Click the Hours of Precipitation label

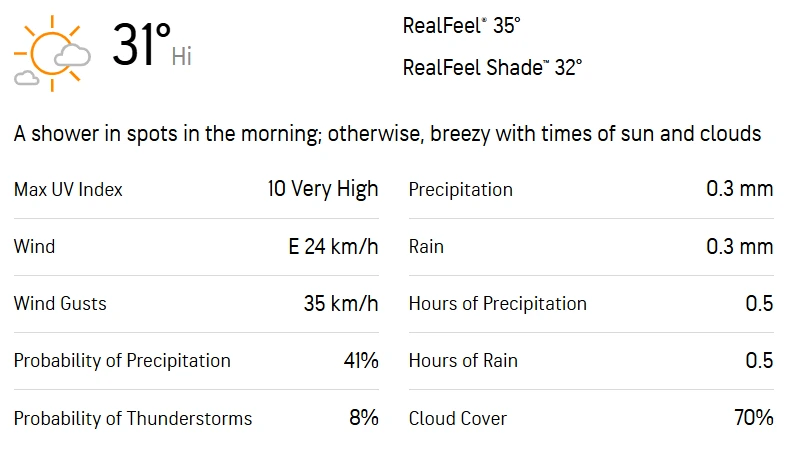[x=498, y=304]
